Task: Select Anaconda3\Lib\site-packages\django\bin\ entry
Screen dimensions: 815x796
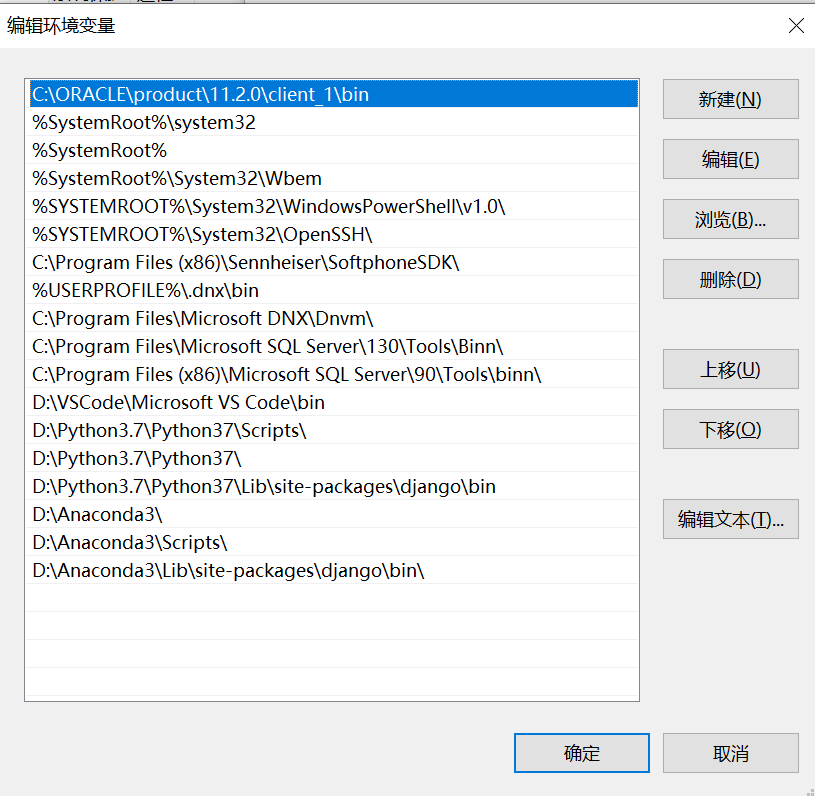Action: 334,571
